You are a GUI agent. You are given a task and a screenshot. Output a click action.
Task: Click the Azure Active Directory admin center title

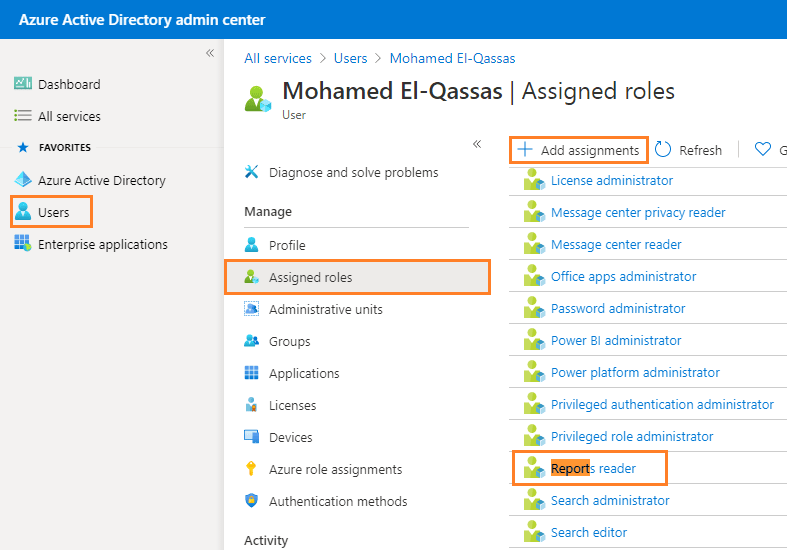[x=142, y=20]
